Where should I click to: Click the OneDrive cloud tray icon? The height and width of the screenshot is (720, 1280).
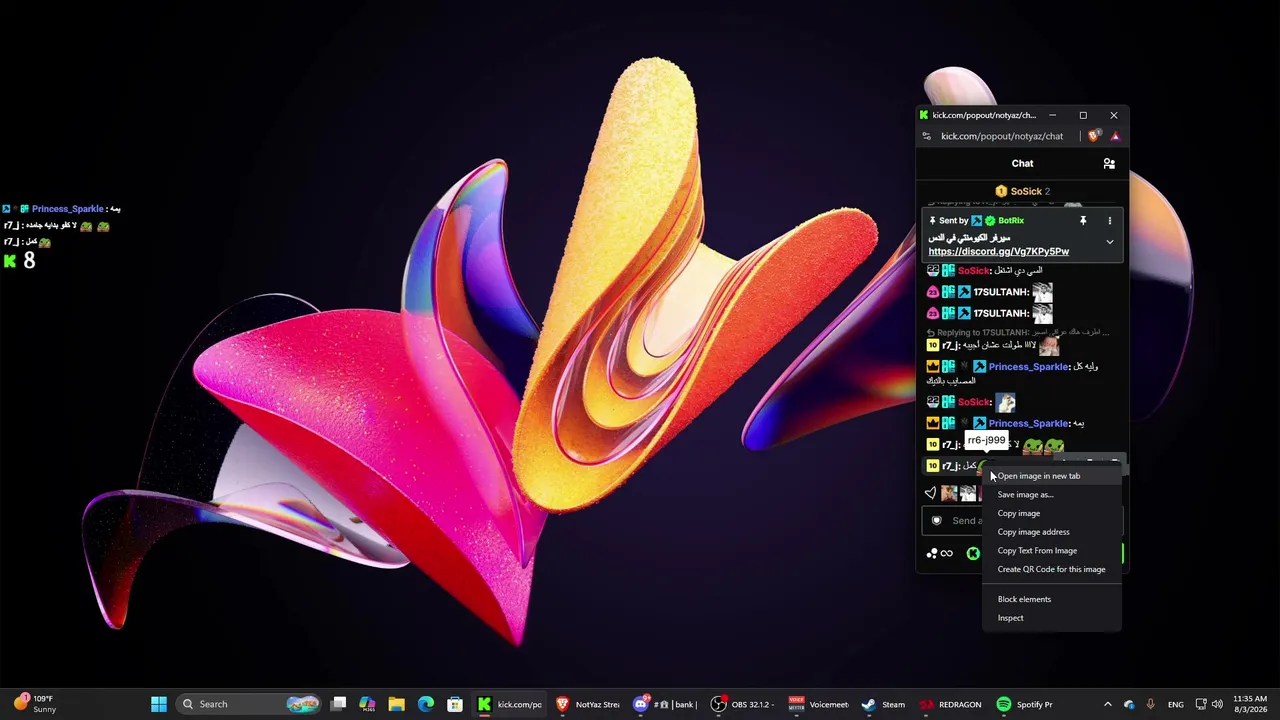(1129, 704)
